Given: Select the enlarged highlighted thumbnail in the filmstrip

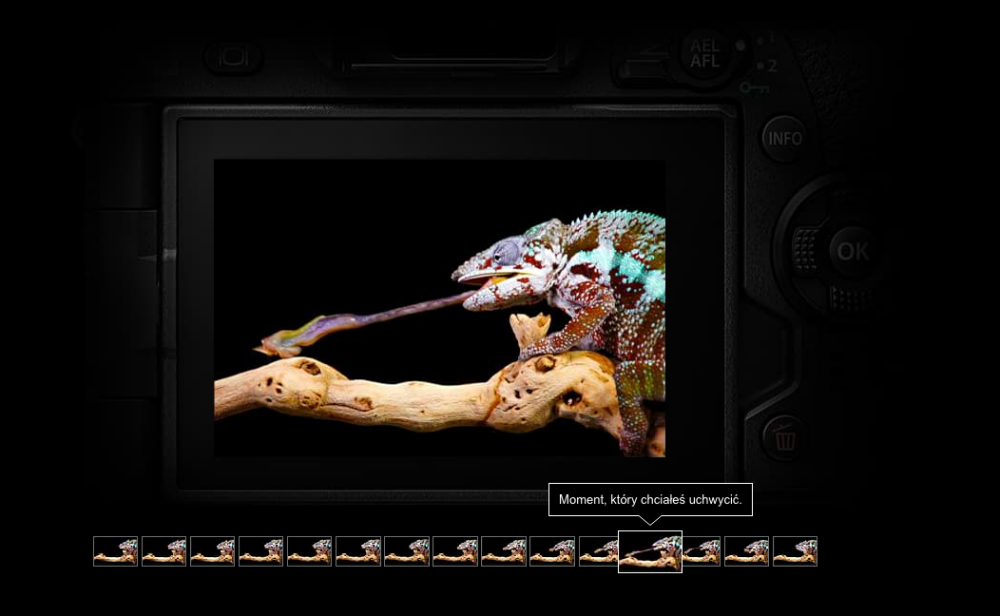Looking at the screenshot, I should (x=650, y=552).
